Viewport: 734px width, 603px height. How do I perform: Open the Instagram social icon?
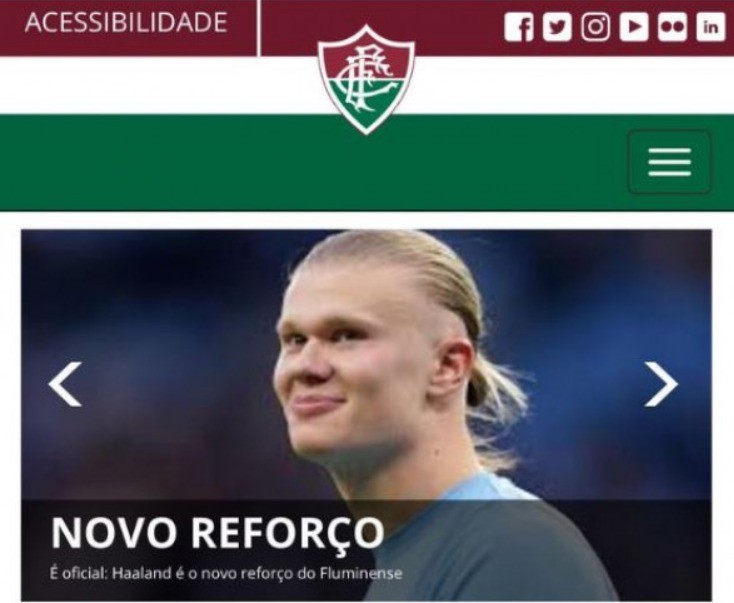click(595, 27)
